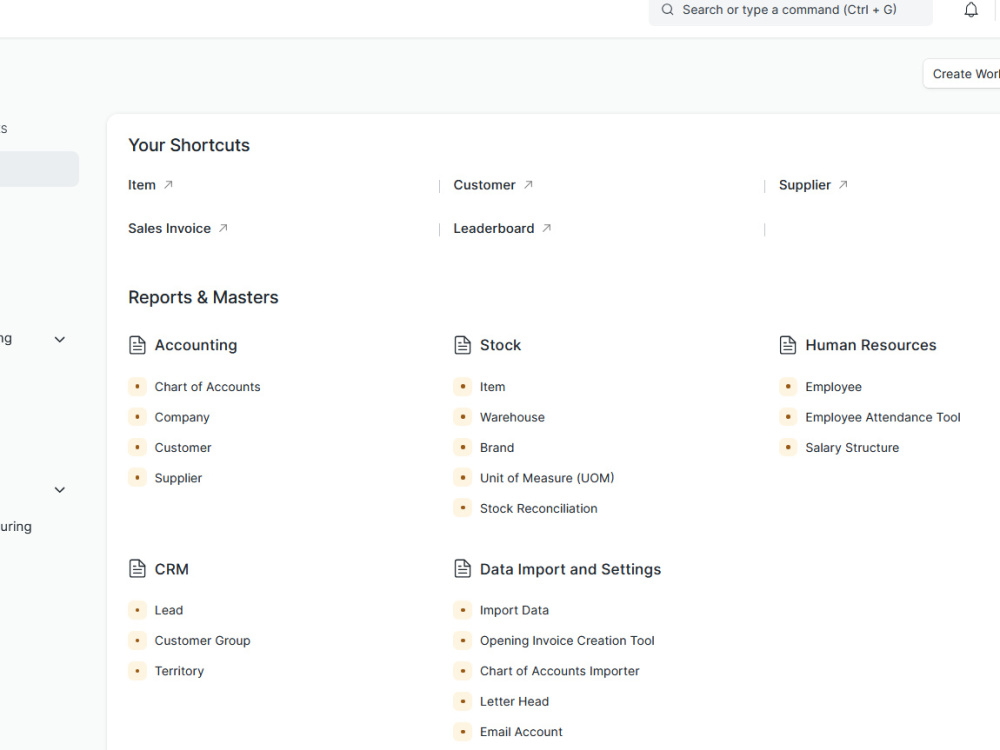Open Stock Reconciliation link
1000x750 pixels.
click(x=538, y=508)
